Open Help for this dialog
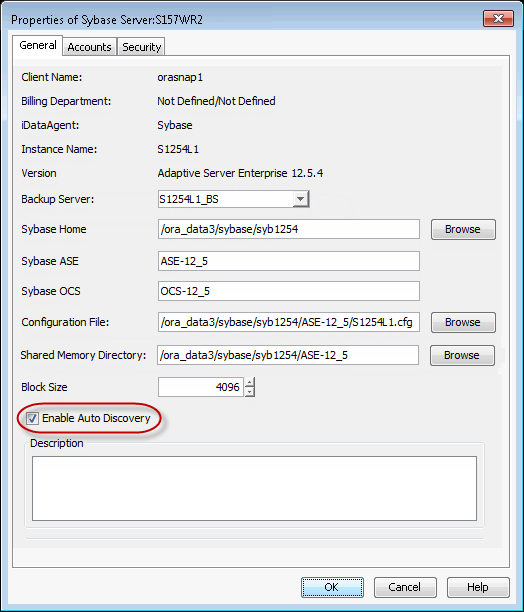Viewport: 524px width, 612px height. 478,587
